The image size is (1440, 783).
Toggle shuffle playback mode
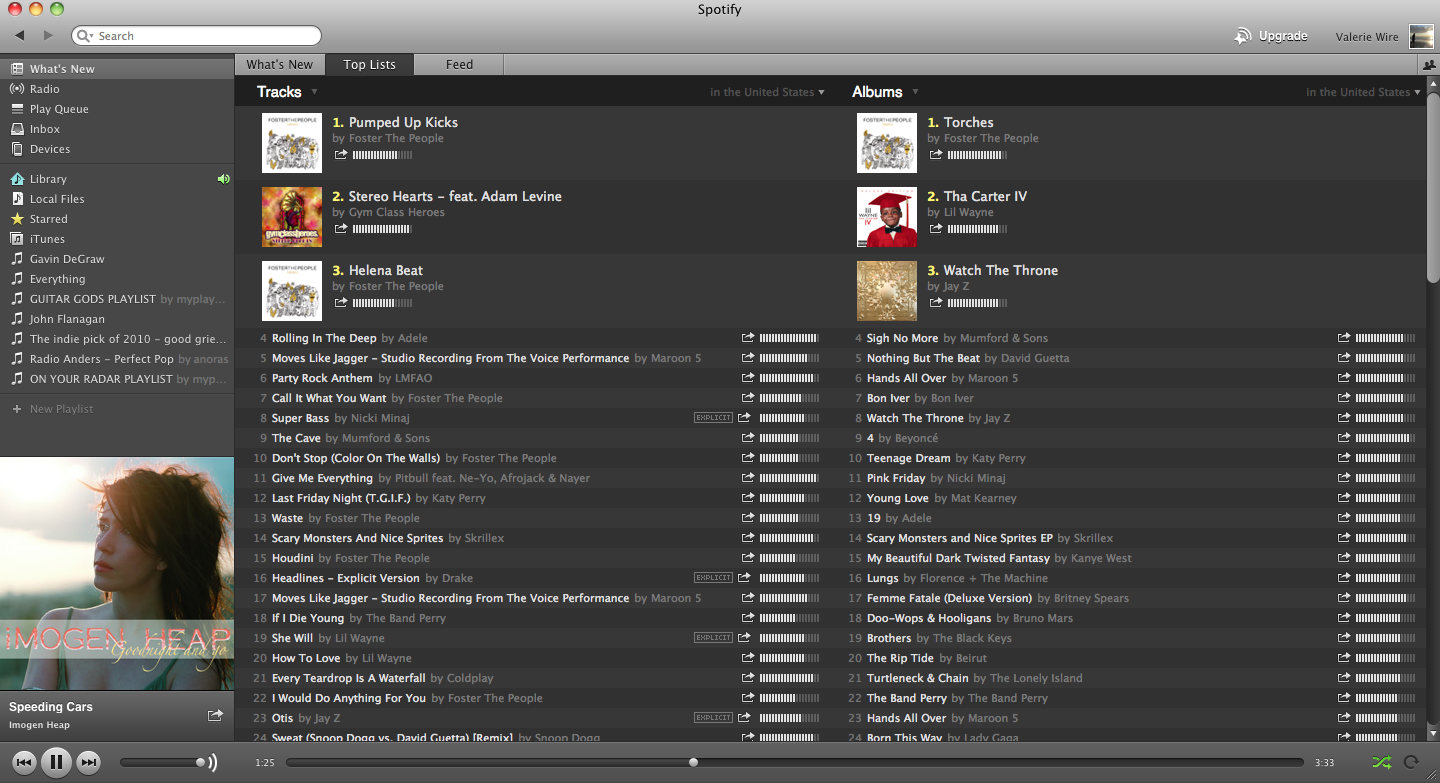click(1381, 762)
